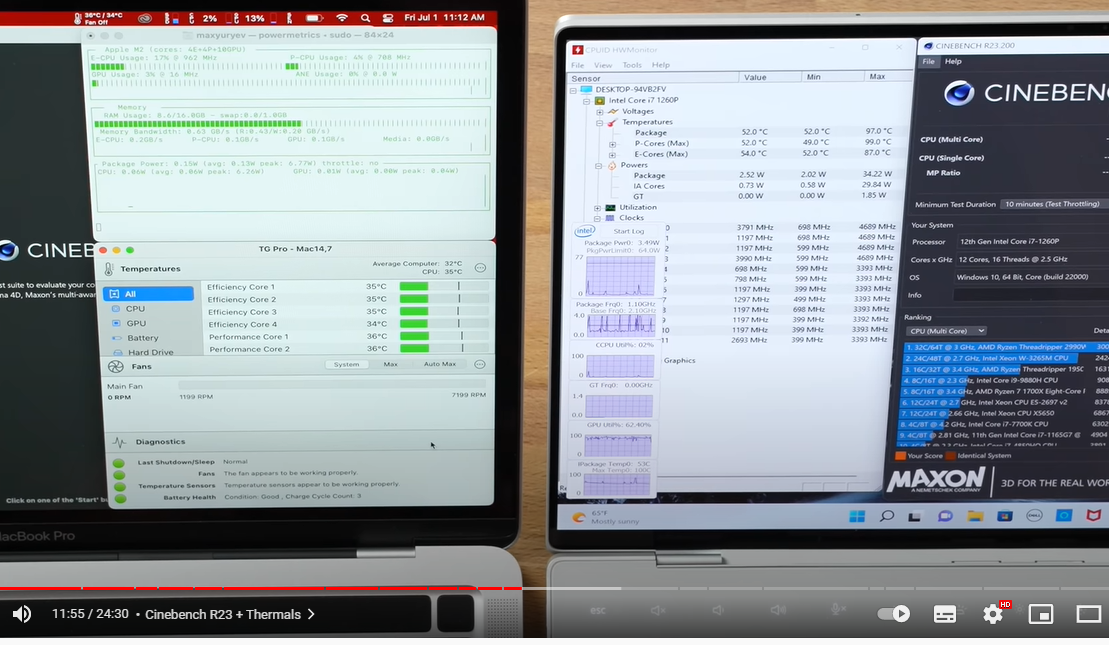Collapse the Clocks node in HWMonitor
Screen dimensions: 1109x645
598,219
